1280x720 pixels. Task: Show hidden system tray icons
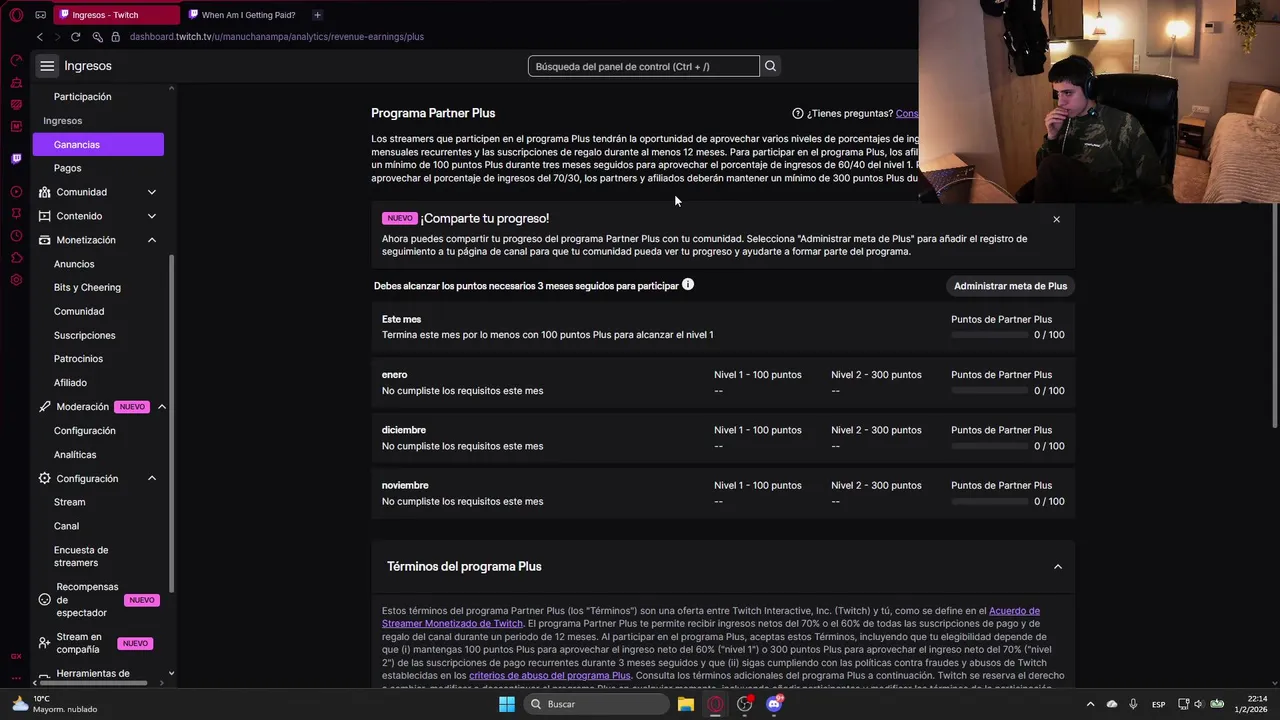click(1090, 704)
